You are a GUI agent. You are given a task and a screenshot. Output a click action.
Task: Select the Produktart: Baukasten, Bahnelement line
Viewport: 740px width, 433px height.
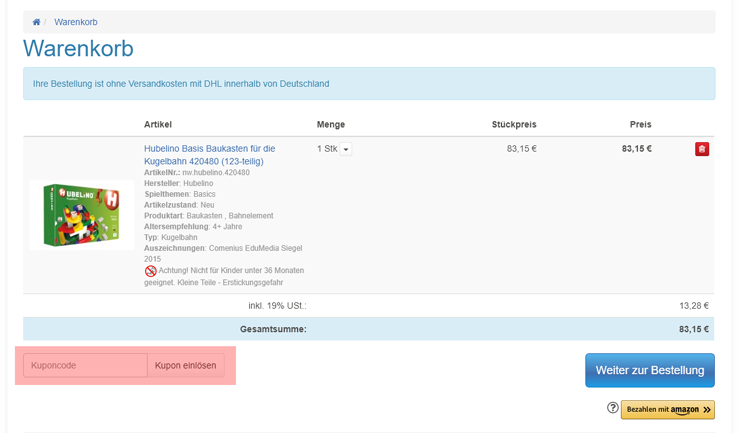[x=209, y=216]
